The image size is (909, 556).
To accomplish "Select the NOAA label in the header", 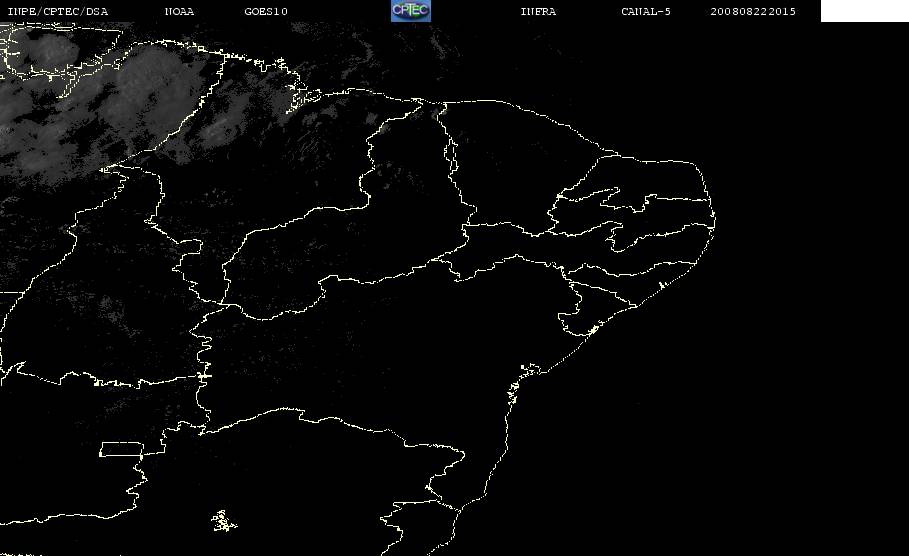I will pos(179,12).
